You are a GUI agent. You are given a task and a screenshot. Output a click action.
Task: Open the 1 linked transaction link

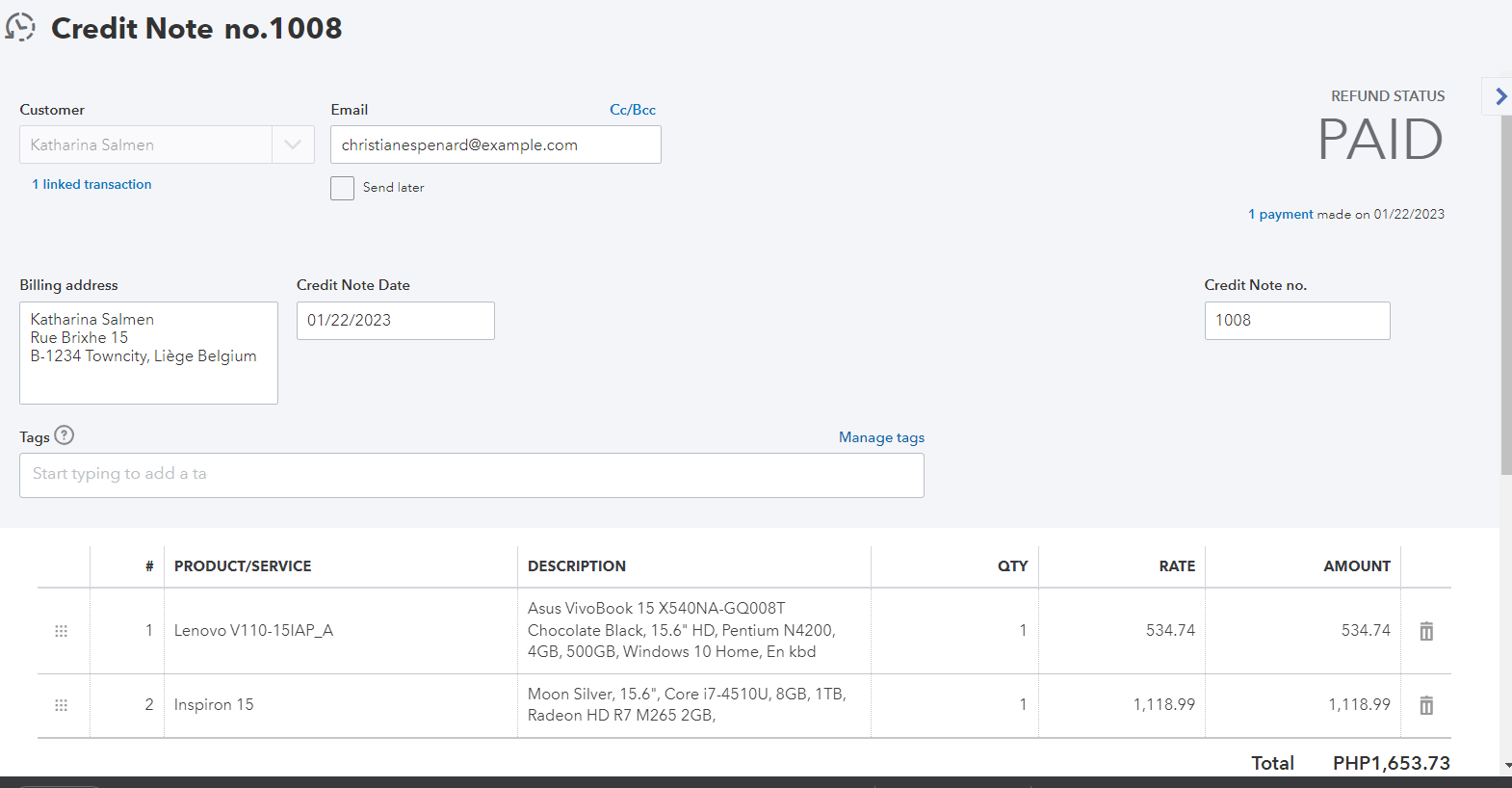(91, 184)
